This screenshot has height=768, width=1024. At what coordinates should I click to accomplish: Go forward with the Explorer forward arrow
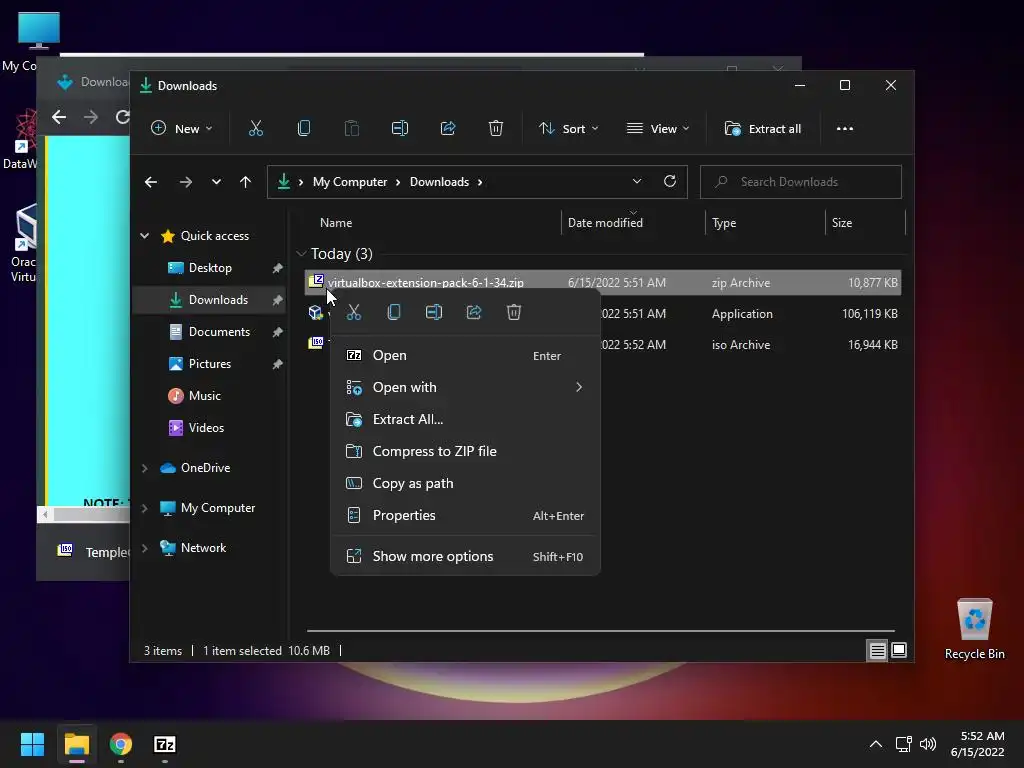[x=185, y=182]
